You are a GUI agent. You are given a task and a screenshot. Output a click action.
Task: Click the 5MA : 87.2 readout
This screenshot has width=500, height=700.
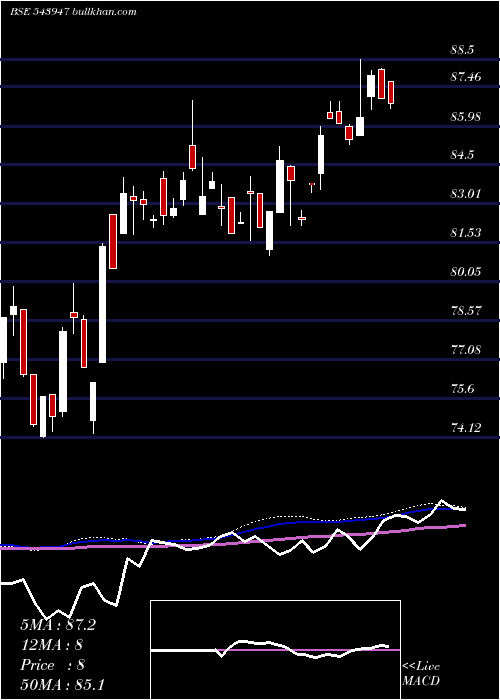click(58, 625)
